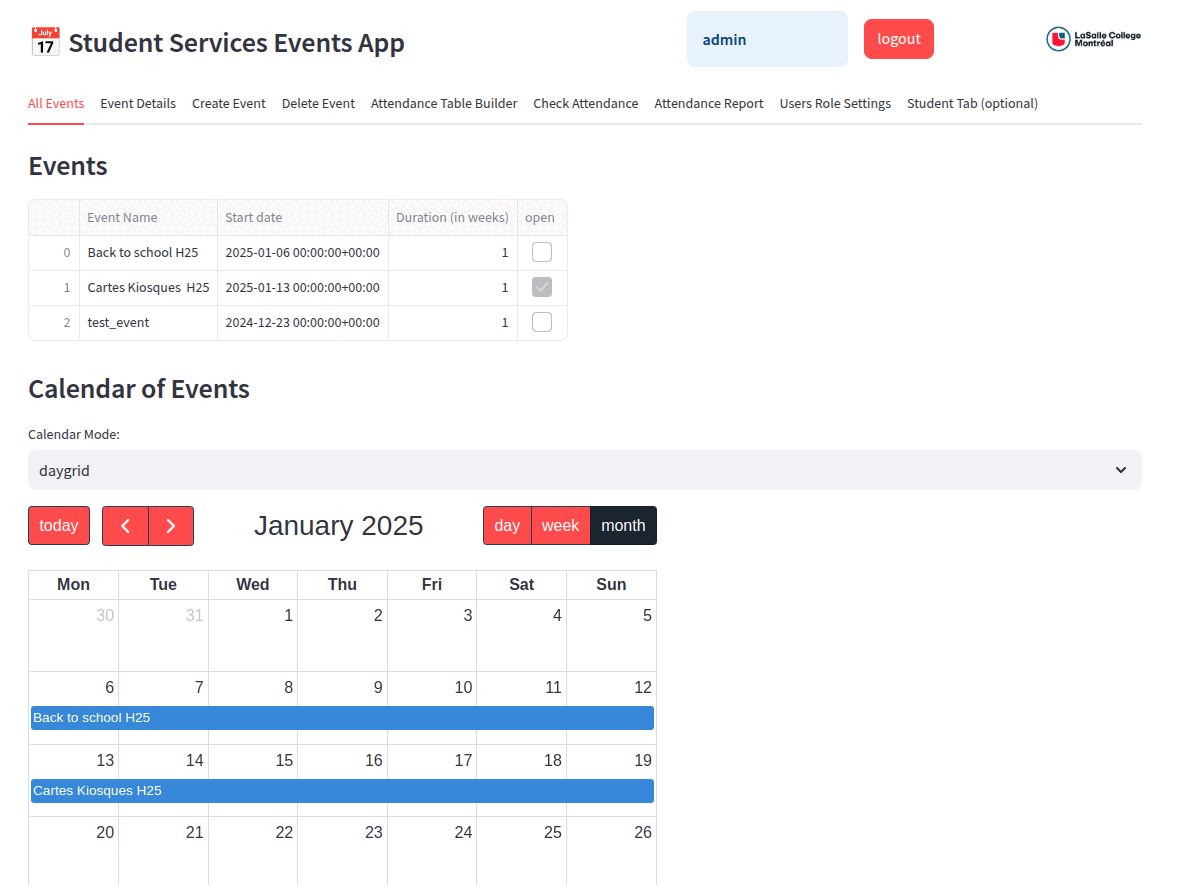1202x885 pixels.
Task: Switch calendar to day view
Action: click(506, 525)
